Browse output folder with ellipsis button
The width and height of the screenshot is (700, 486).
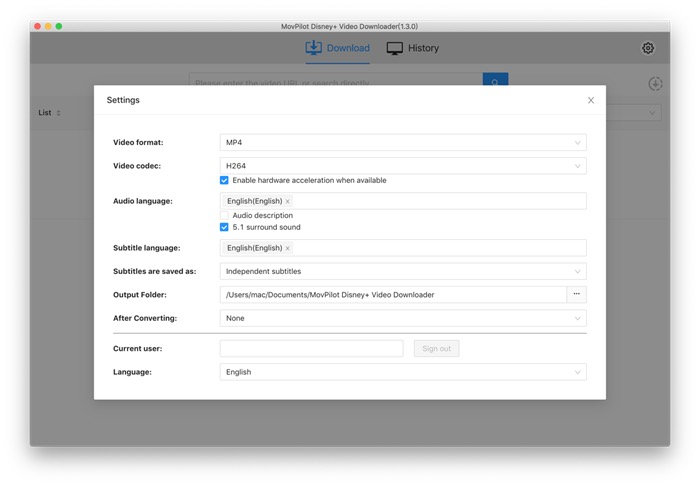(x=576, y=295)
